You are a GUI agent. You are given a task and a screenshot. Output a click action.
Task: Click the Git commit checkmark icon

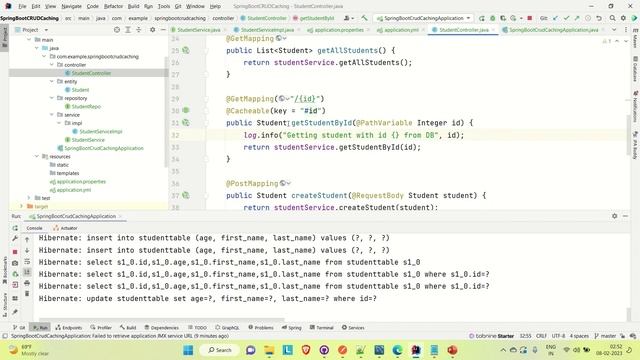click(566, 18)
